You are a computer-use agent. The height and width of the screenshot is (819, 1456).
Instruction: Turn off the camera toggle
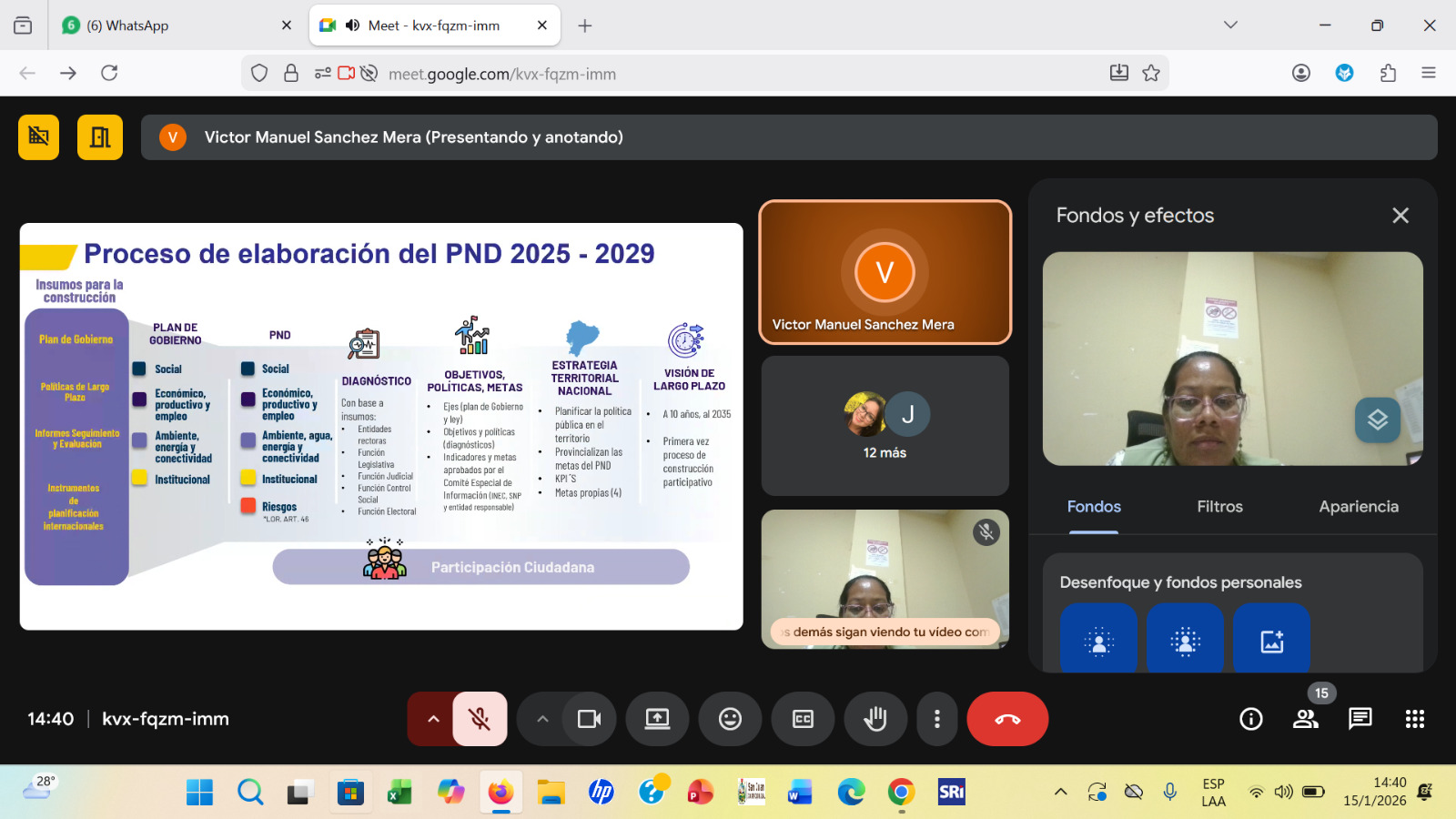(589, 719)
